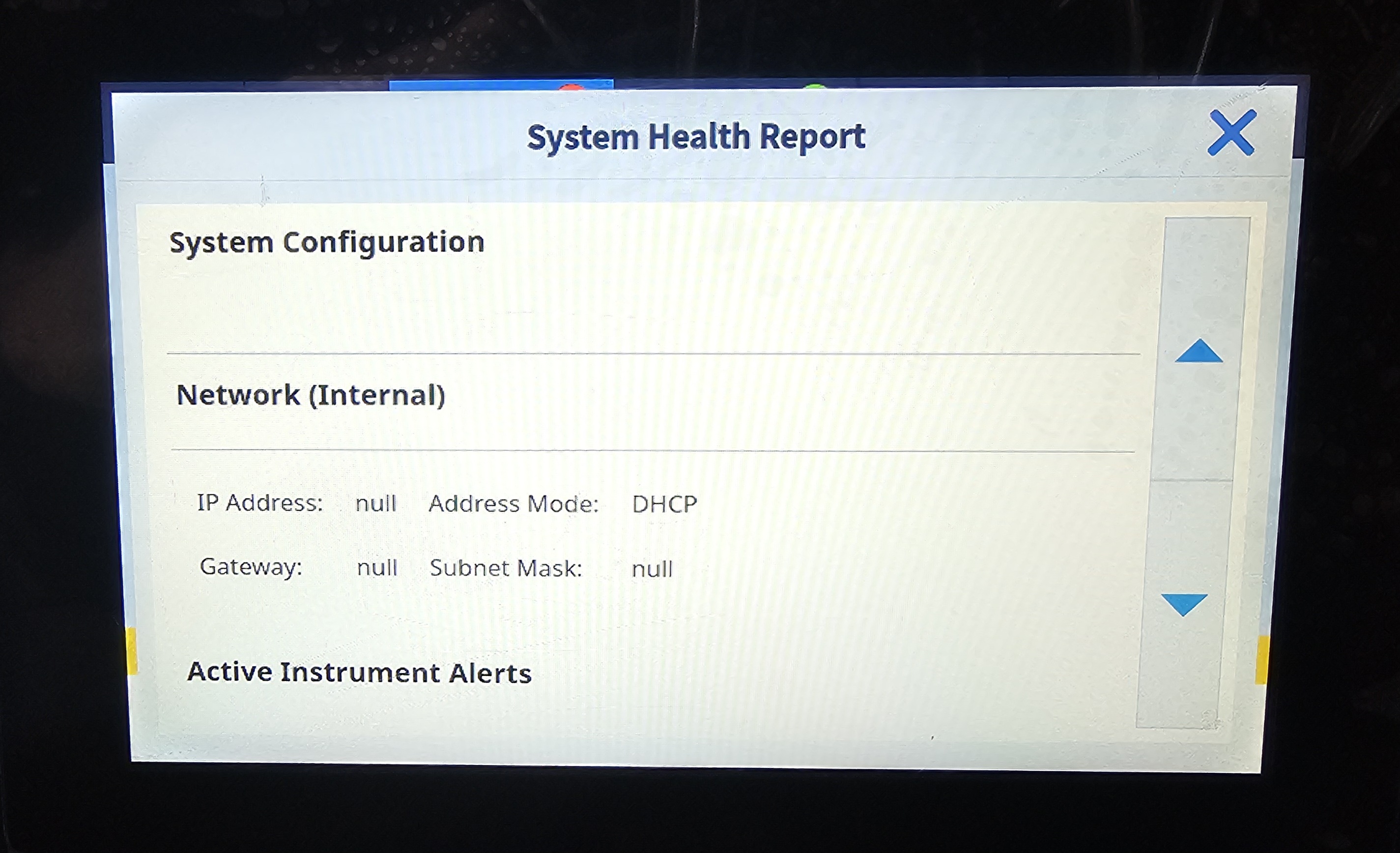Select the System Configuration heading
The image size is (1400, 853).
tap(327, 243)
